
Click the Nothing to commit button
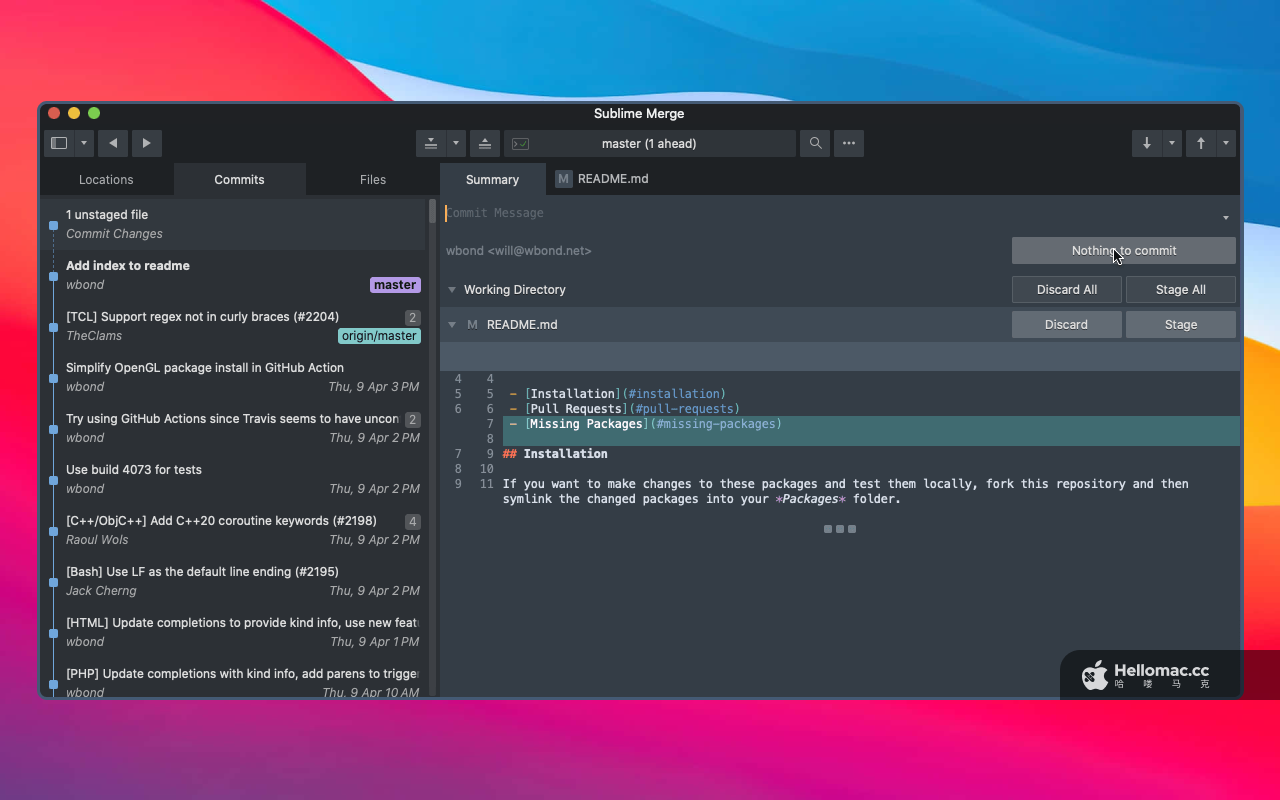(1124, 250)
